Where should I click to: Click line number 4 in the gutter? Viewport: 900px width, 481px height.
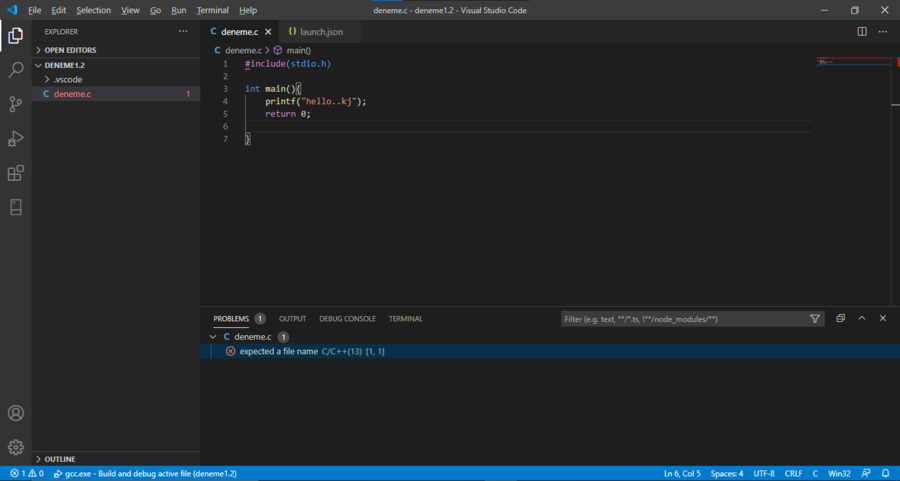[x=225, y=101]
